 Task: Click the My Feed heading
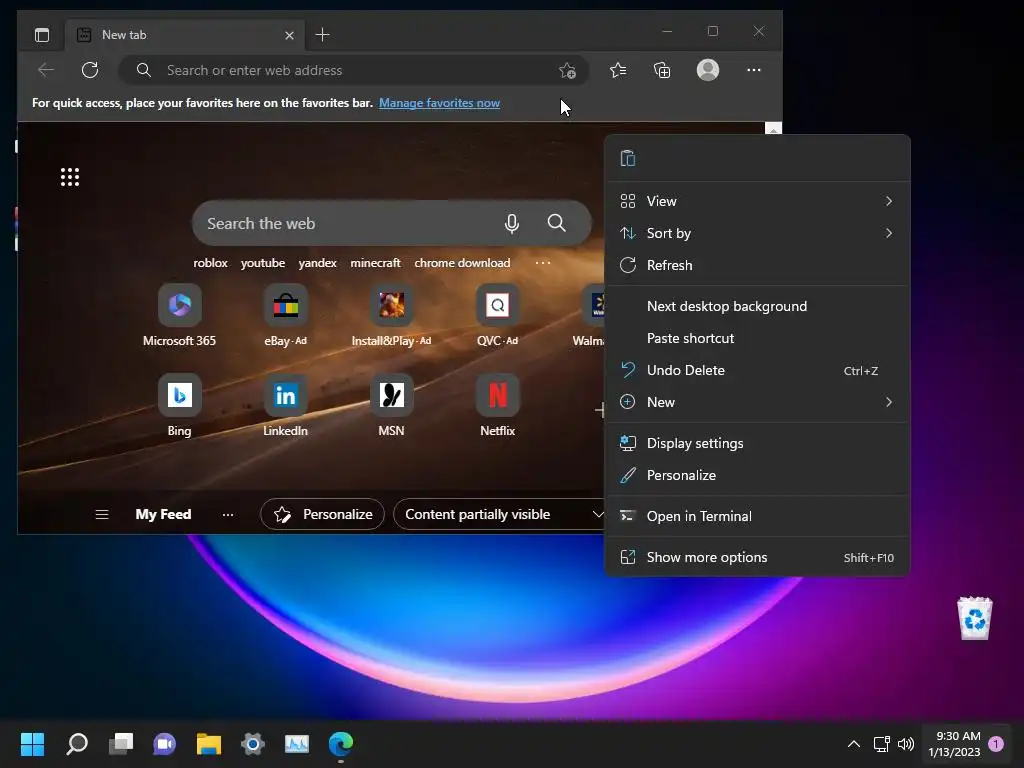click(x=163, y=515)
